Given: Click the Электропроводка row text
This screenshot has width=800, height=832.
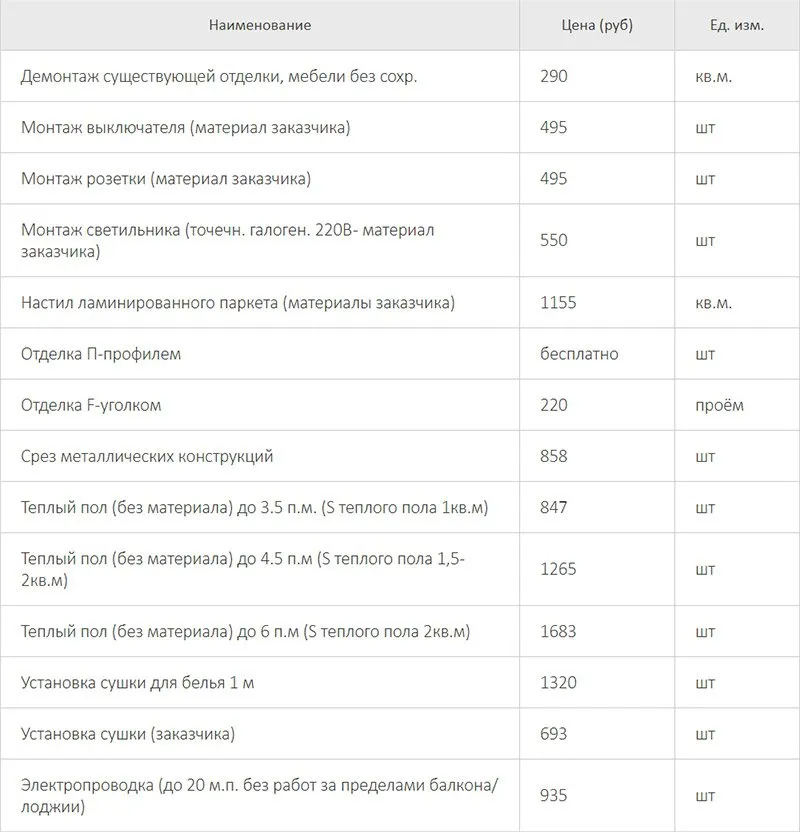Looking at the screenshot, I should (x=259, y=795).
